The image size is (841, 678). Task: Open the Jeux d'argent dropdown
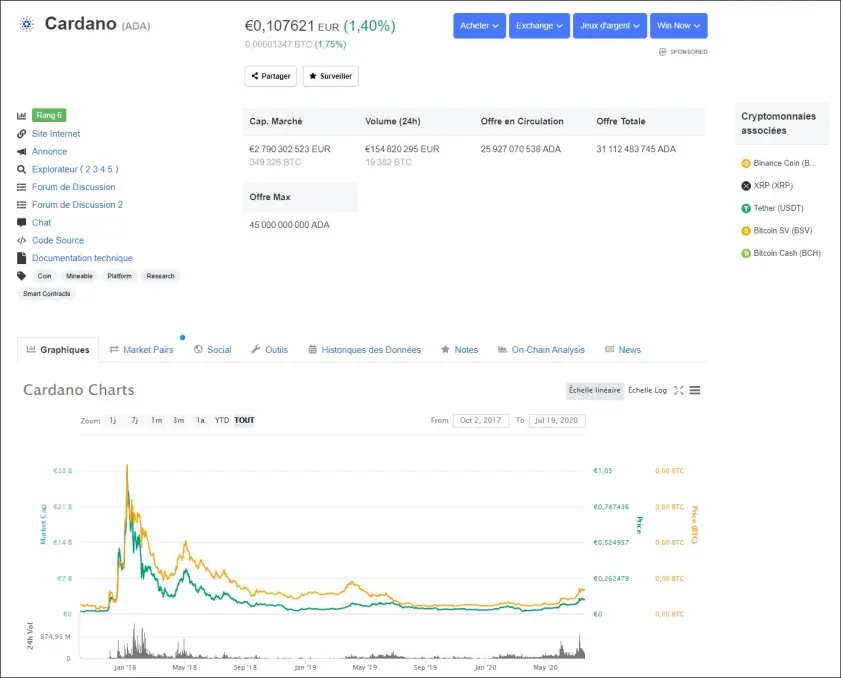(610, 26)
